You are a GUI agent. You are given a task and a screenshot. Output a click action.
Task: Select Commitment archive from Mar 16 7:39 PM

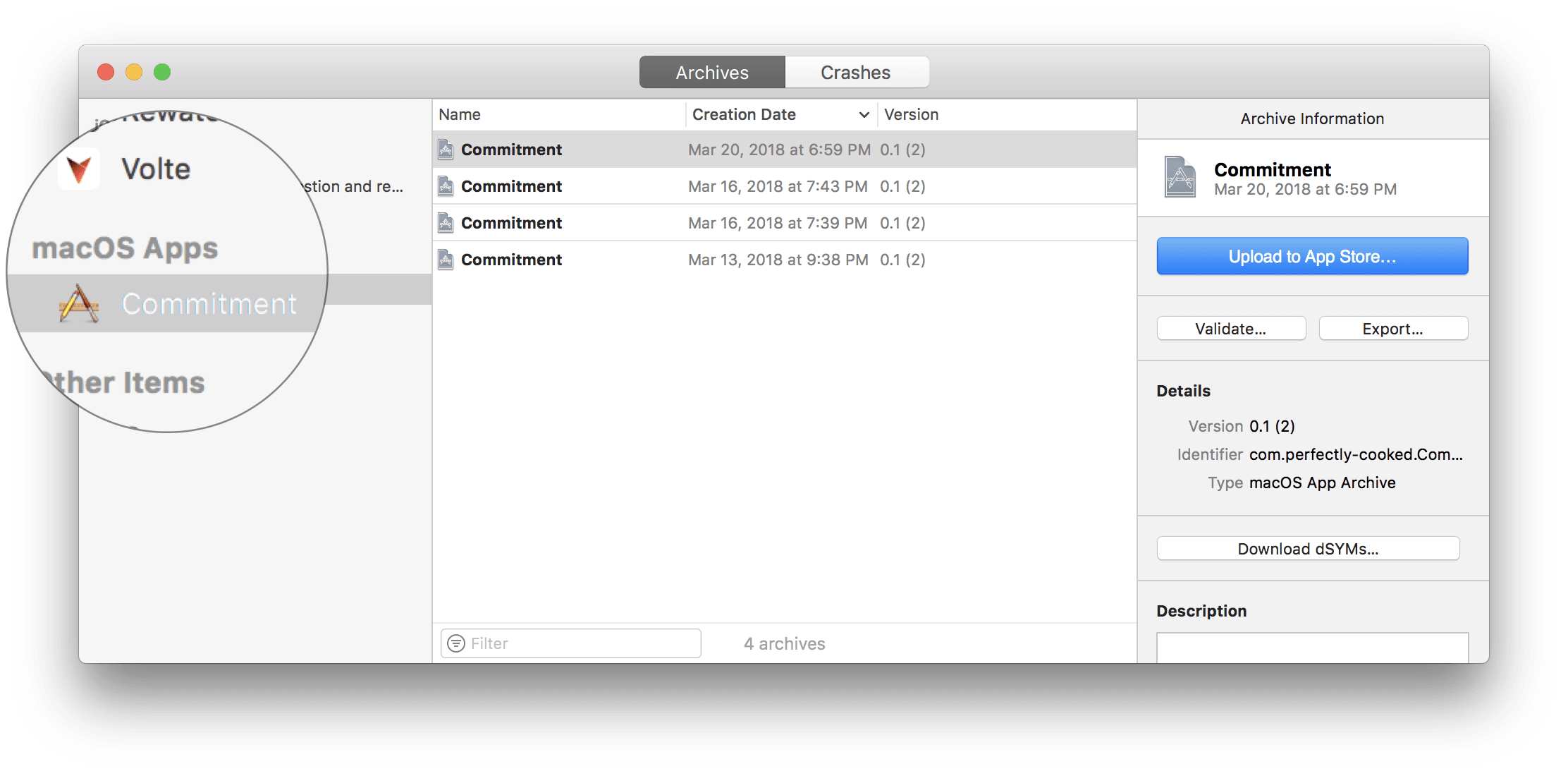coord(785,223)
